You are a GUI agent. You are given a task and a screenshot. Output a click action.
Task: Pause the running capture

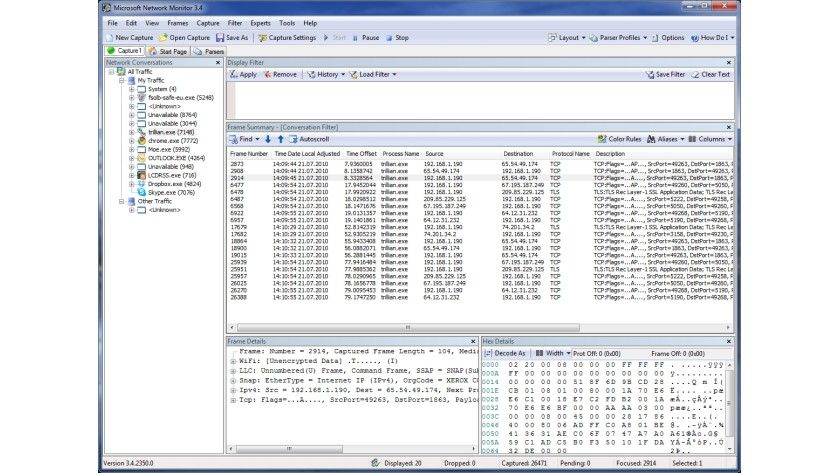point(366,37)
